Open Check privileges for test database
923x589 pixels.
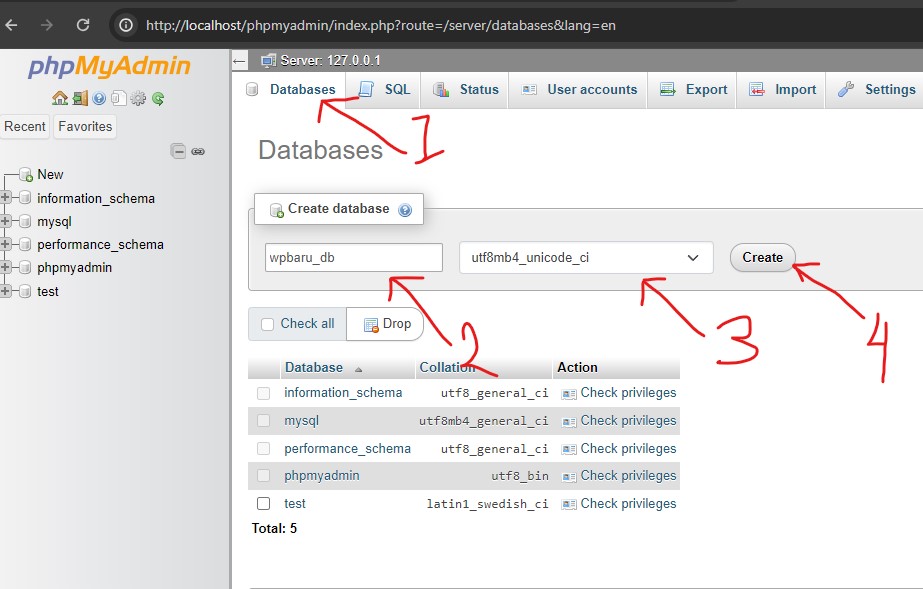click(628, 504)
